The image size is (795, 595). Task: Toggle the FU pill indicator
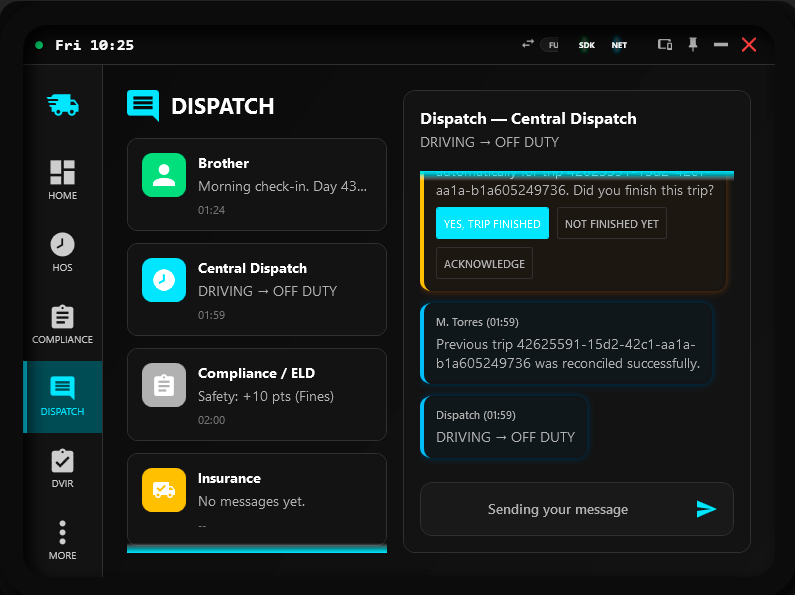[x=551, y=45]
